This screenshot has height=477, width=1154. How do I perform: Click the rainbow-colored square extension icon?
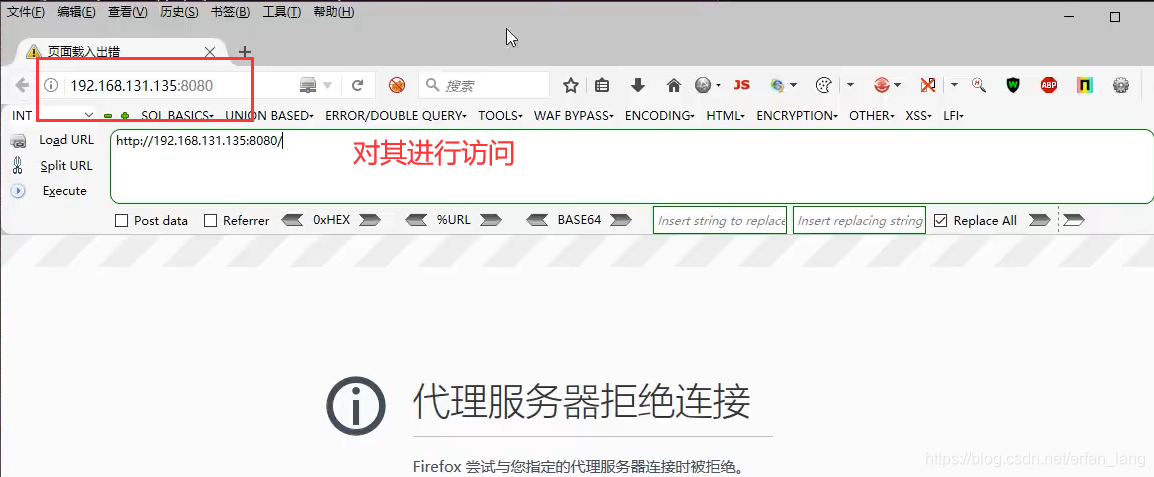pyautogui.click(x=1085, y=85)
